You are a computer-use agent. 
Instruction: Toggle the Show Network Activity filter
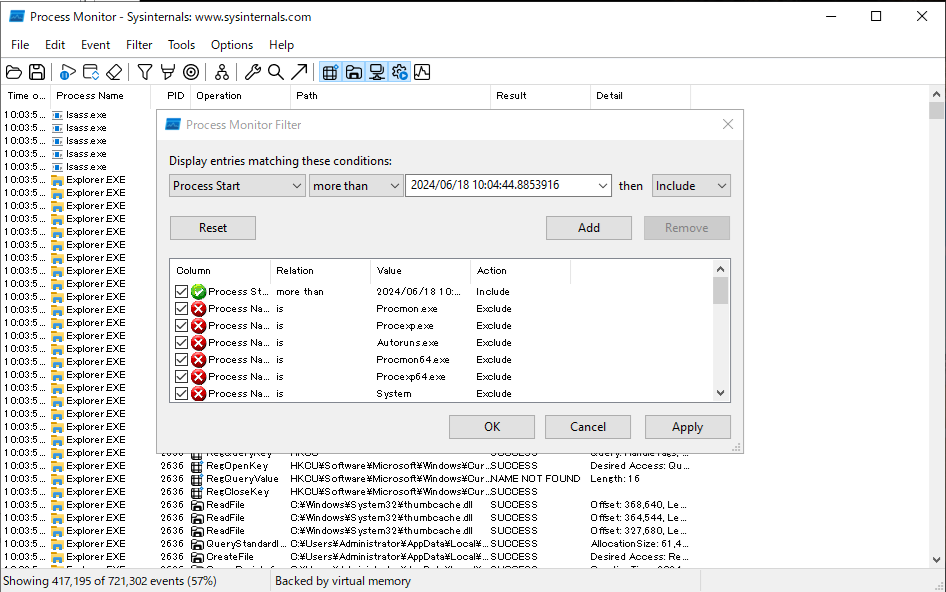coord(377,71)
